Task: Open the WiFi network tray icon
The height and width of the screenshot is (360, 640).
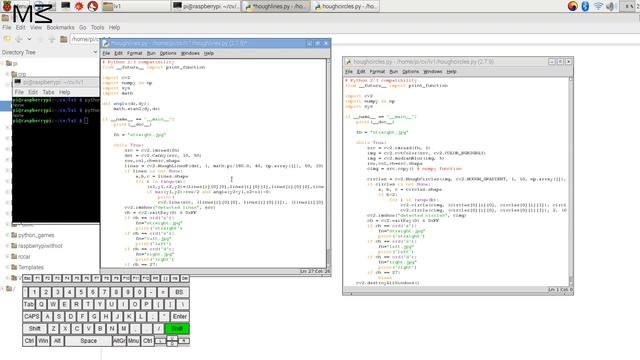Action: [598, 6]
